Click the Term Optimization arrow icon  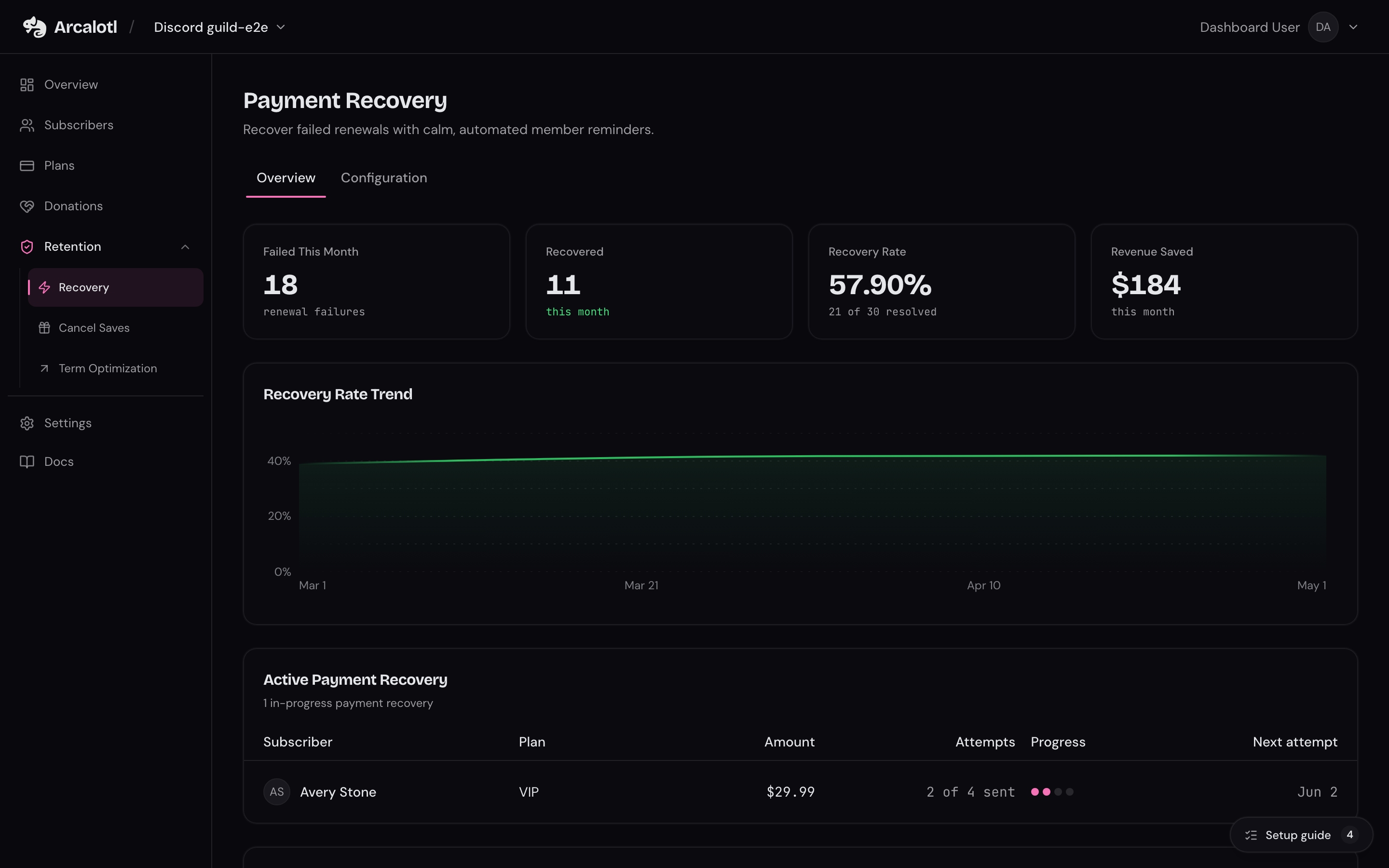point(44,368)
